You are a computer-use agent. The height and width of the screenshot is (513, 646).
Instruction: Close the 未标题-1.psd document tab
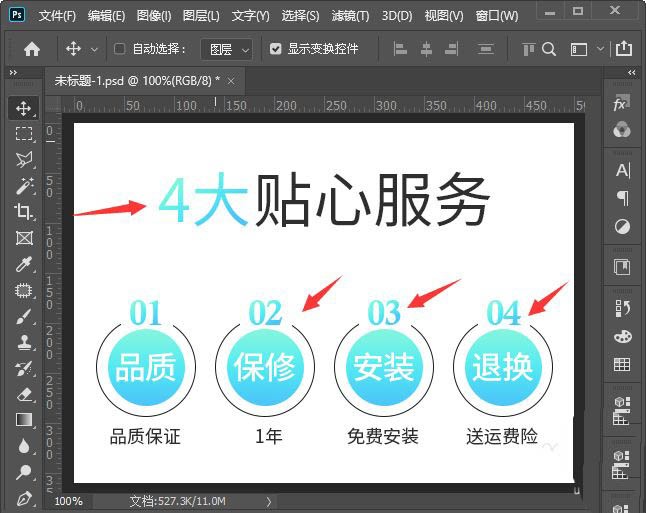pyautogui.click(x=231, y=80)
